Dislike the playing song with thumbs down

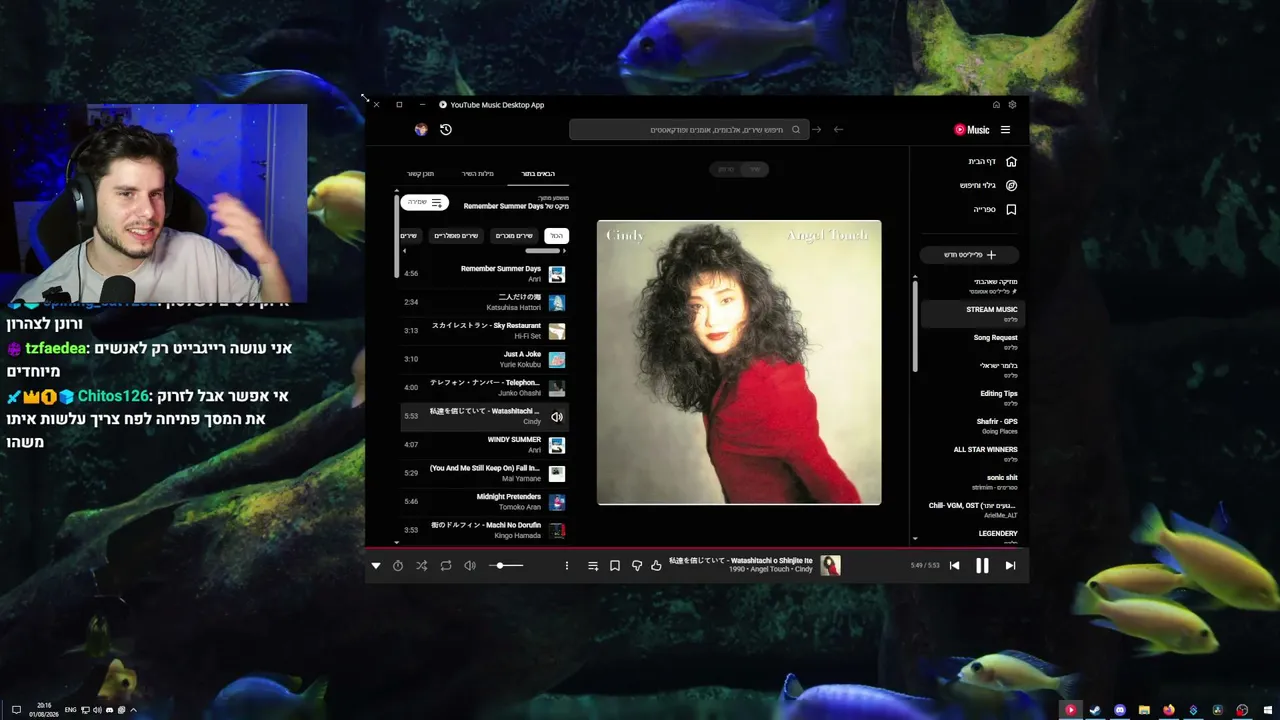coord(637,565)
